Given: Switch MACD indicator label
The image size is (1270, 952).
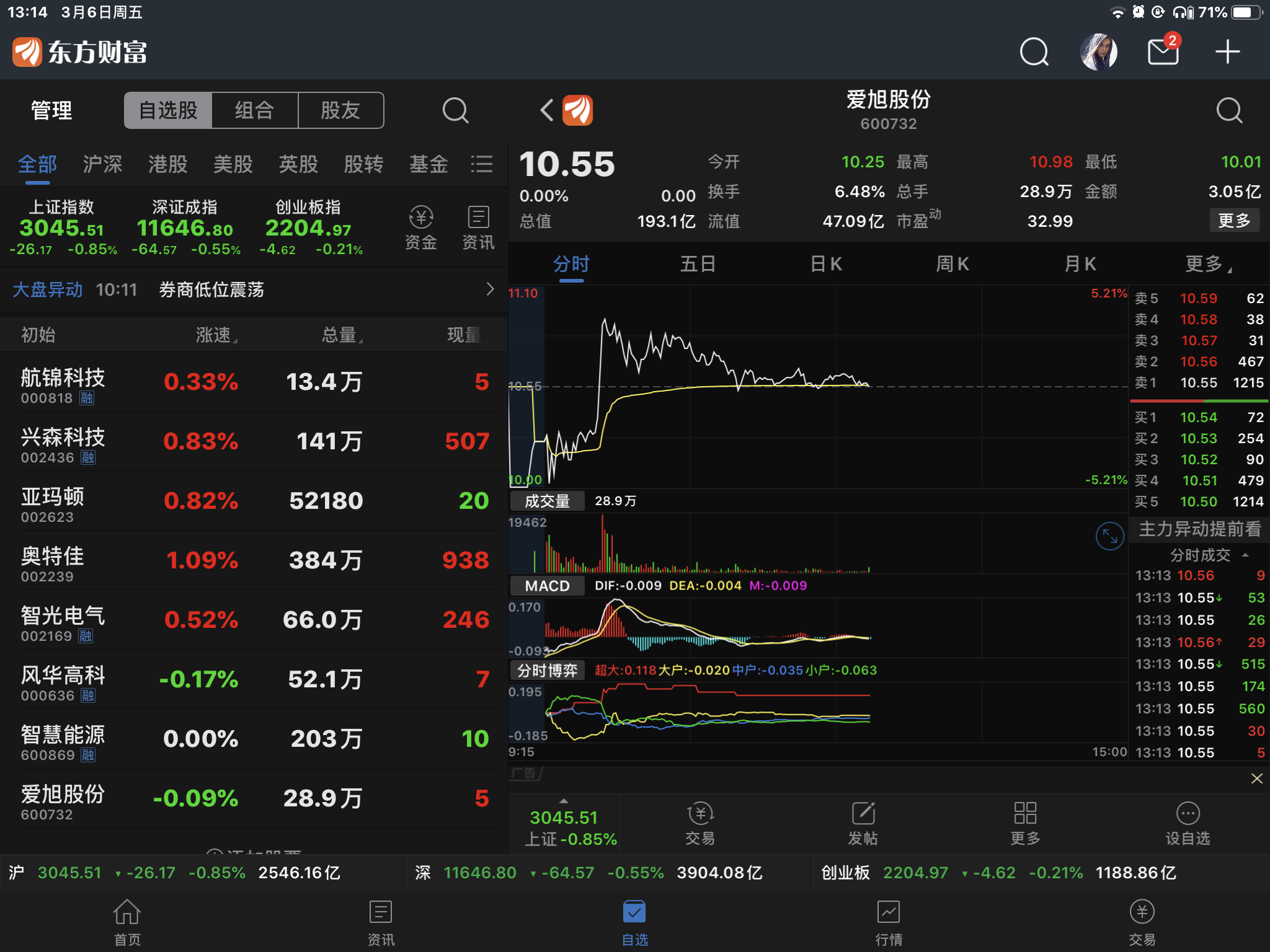Looking at the screenshot, I should [x=547, y=586].
